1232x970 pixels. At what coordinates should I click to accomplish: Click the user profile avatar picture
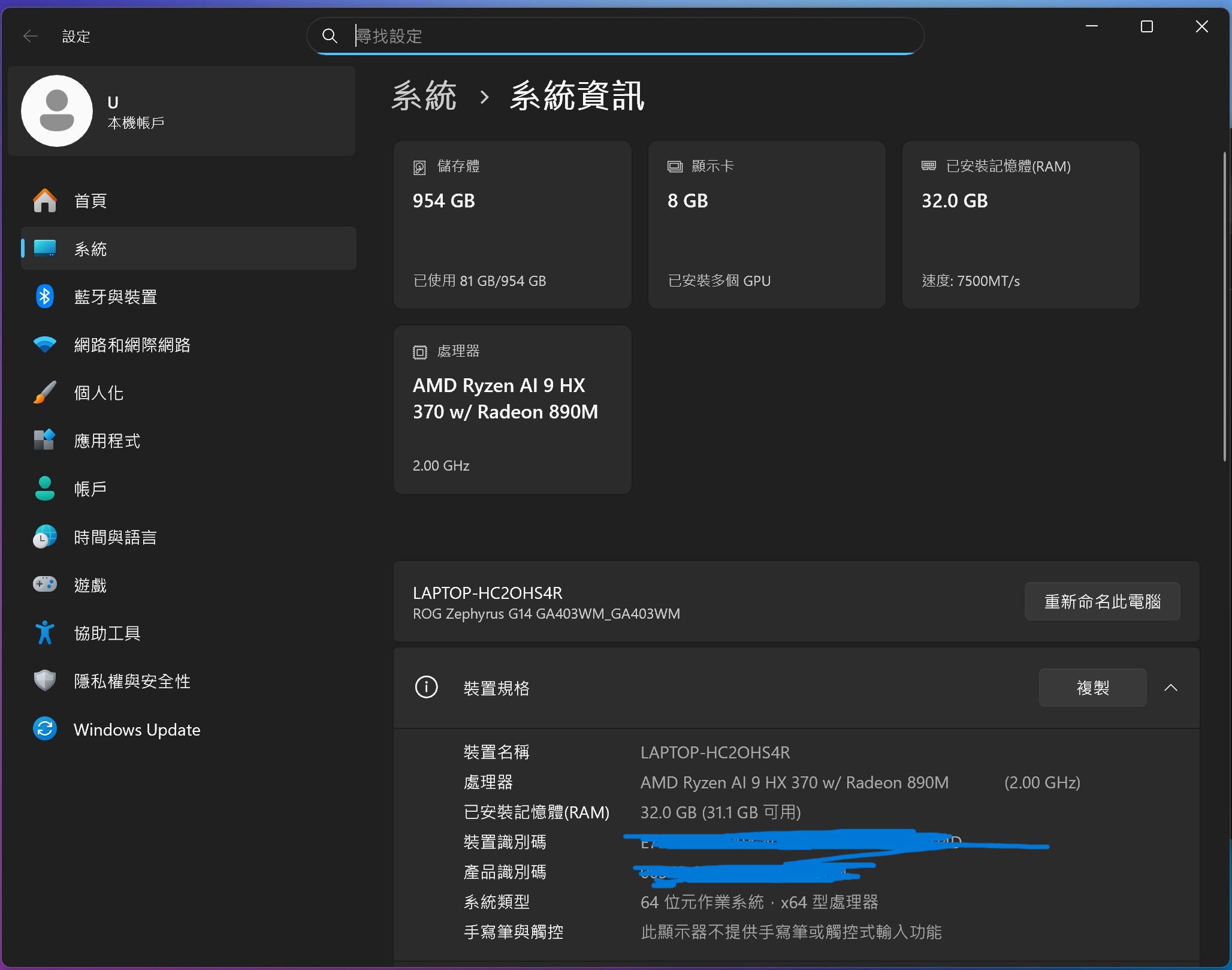[x=57, y=111]
